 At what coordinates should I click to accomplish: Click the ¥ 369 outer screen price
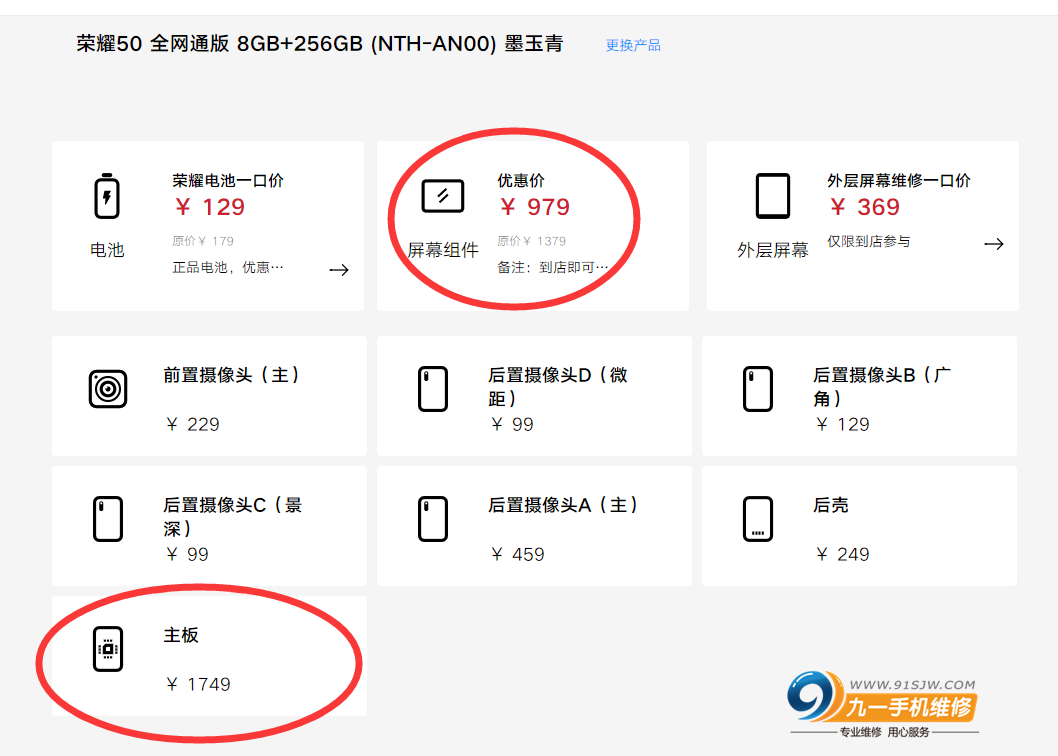click(x=865, y=207)
